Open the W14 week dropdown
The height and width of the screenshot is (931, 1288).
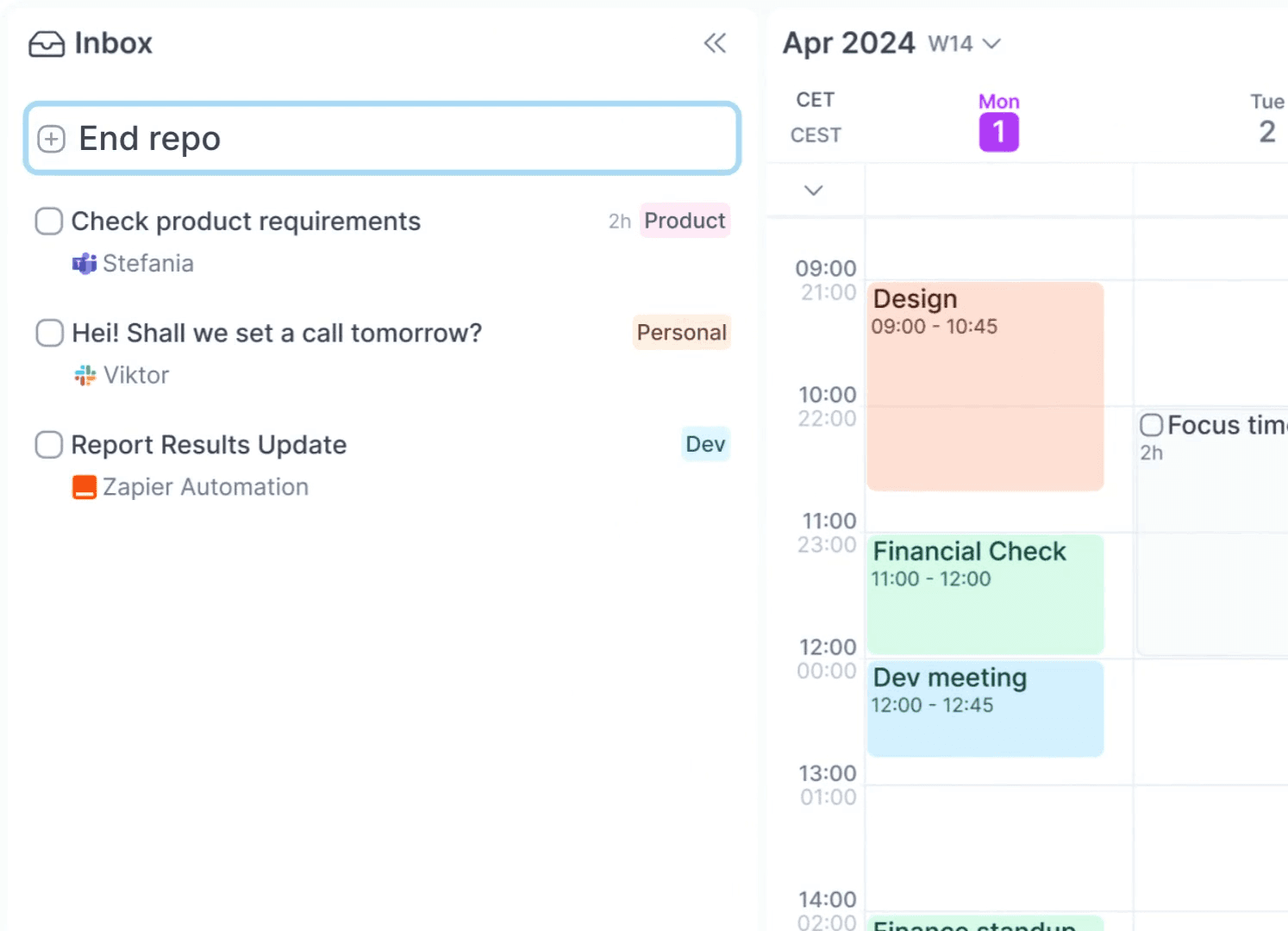(x=965, y=44)
